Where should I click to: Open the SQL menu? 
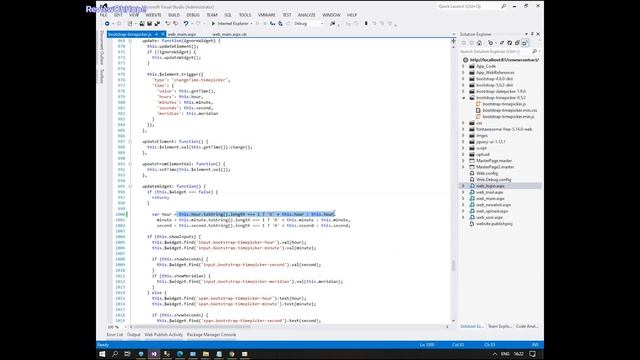pos(228,15)
